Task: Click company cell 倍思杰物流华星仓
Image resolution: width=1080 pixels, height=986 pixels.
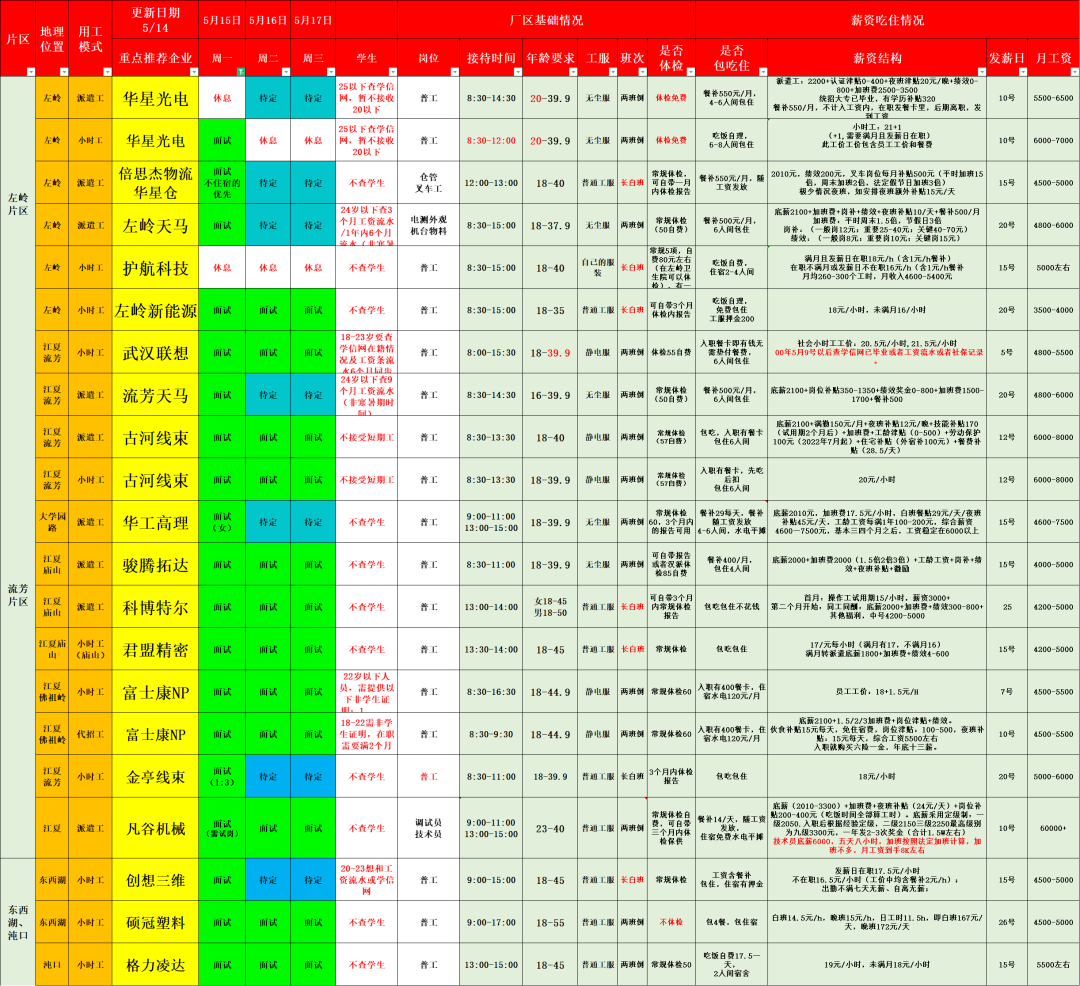Action: pos(155,182)
